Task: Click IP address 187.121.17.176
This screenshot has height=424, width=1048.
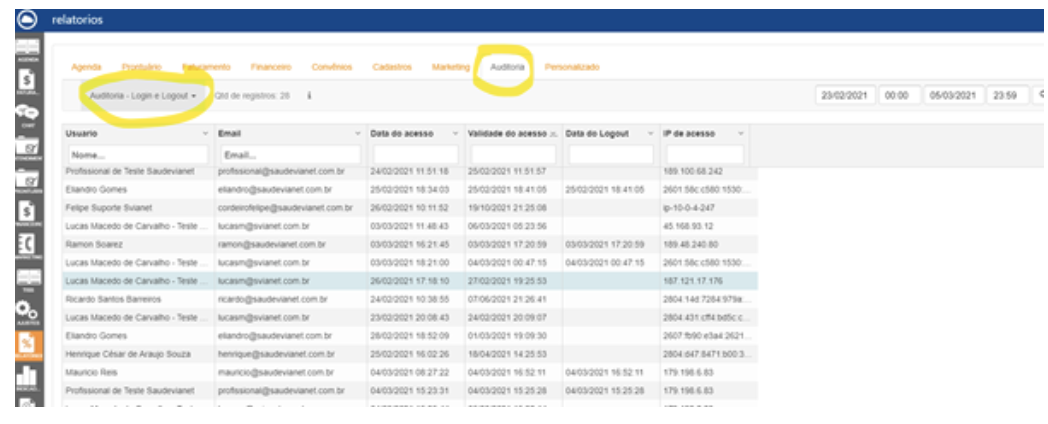Action: tap(693, 281)
